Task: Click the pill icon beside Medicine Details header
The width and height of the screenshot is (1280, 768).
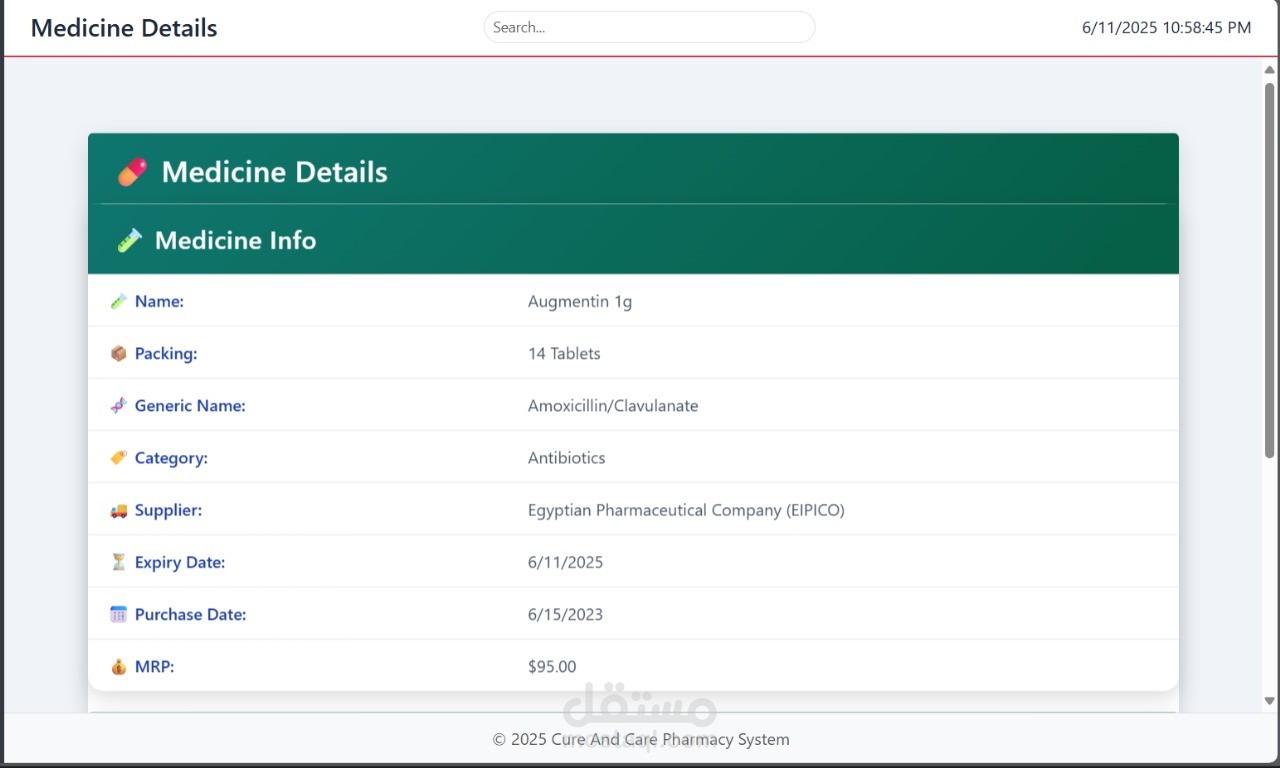Action: 132,172
